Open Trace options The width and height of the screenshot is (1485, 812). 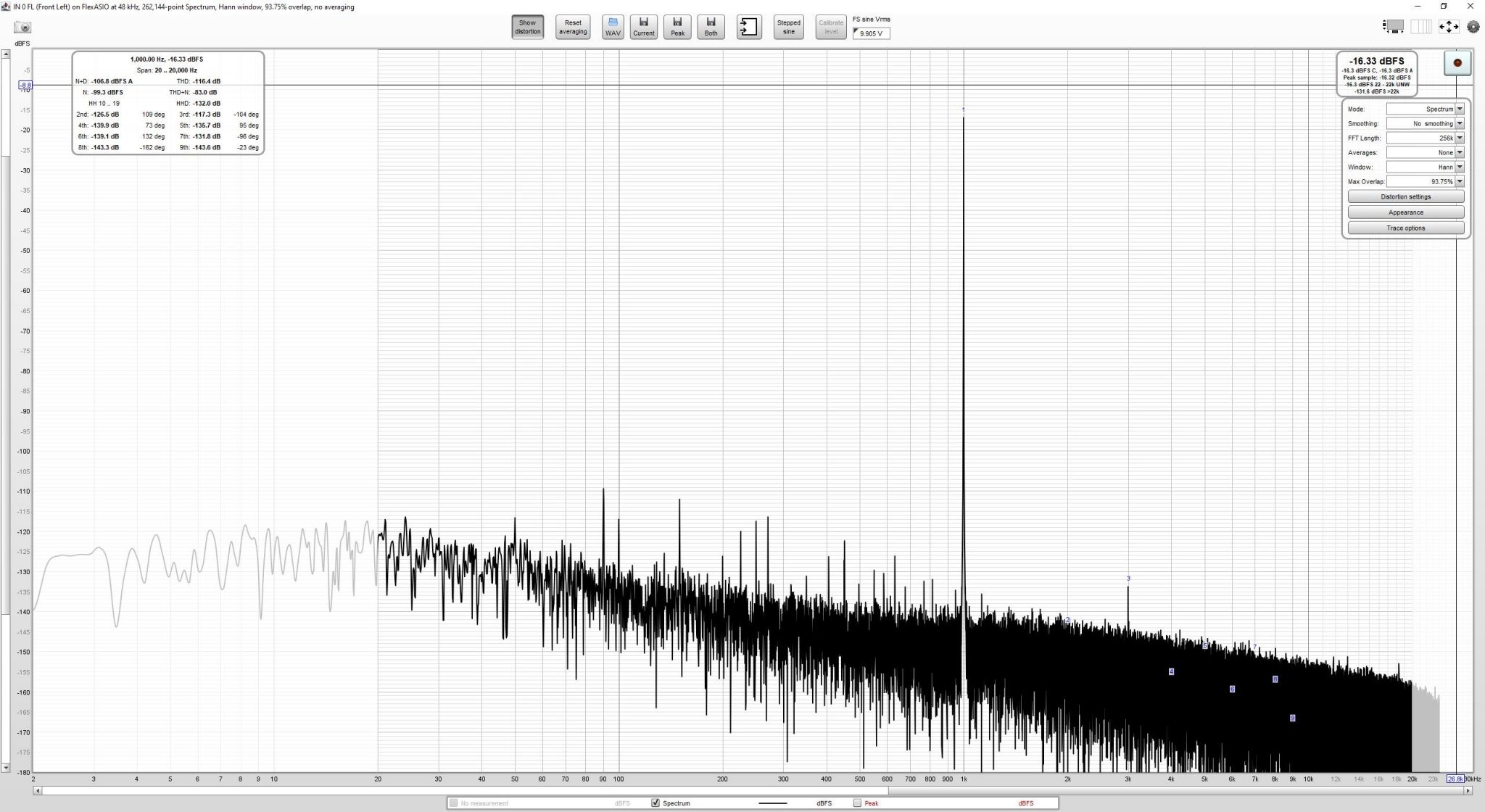click(1406, 228)
